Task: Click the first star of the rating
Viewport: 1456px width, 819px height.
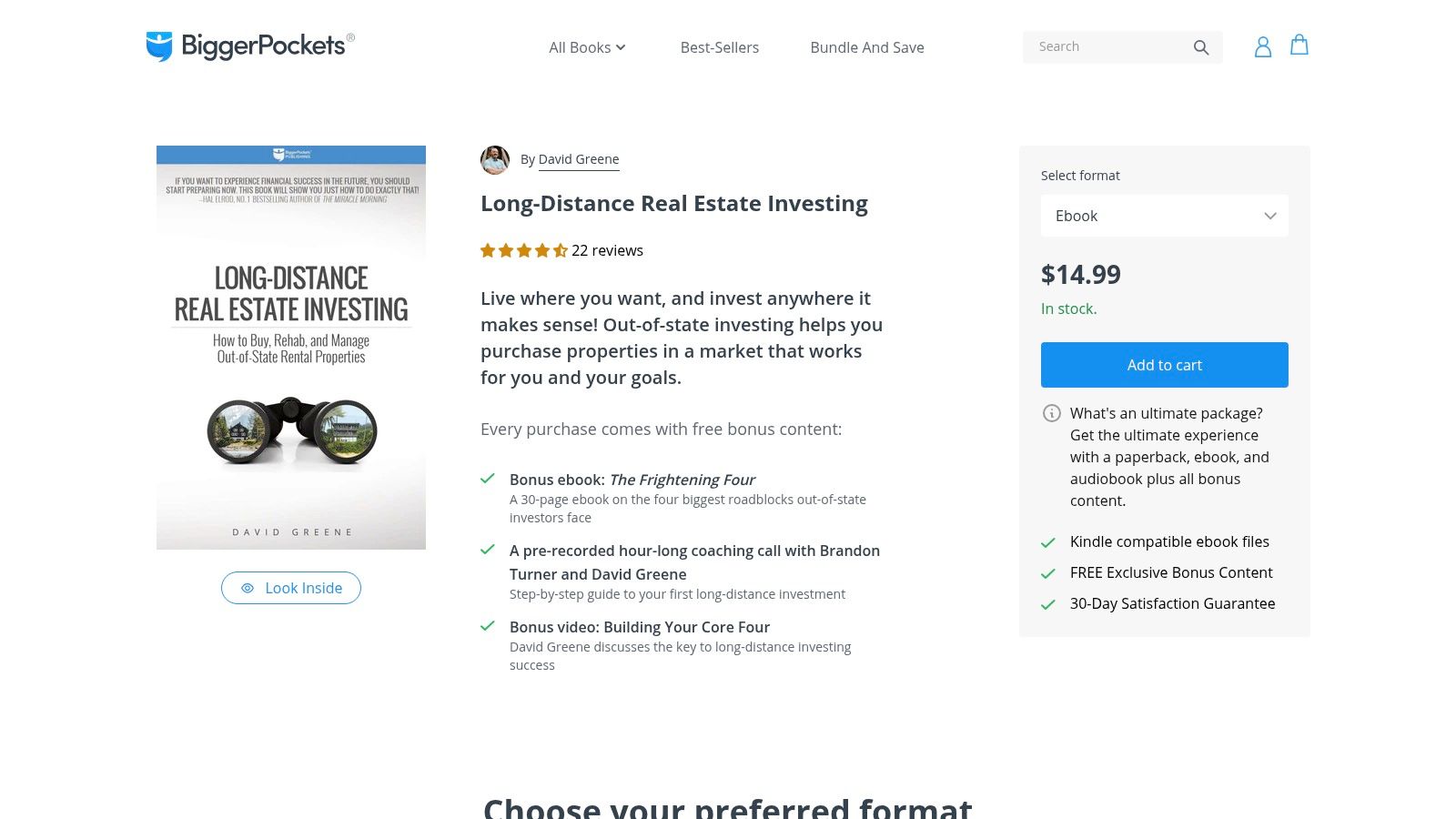Action: tap(488, 250)
